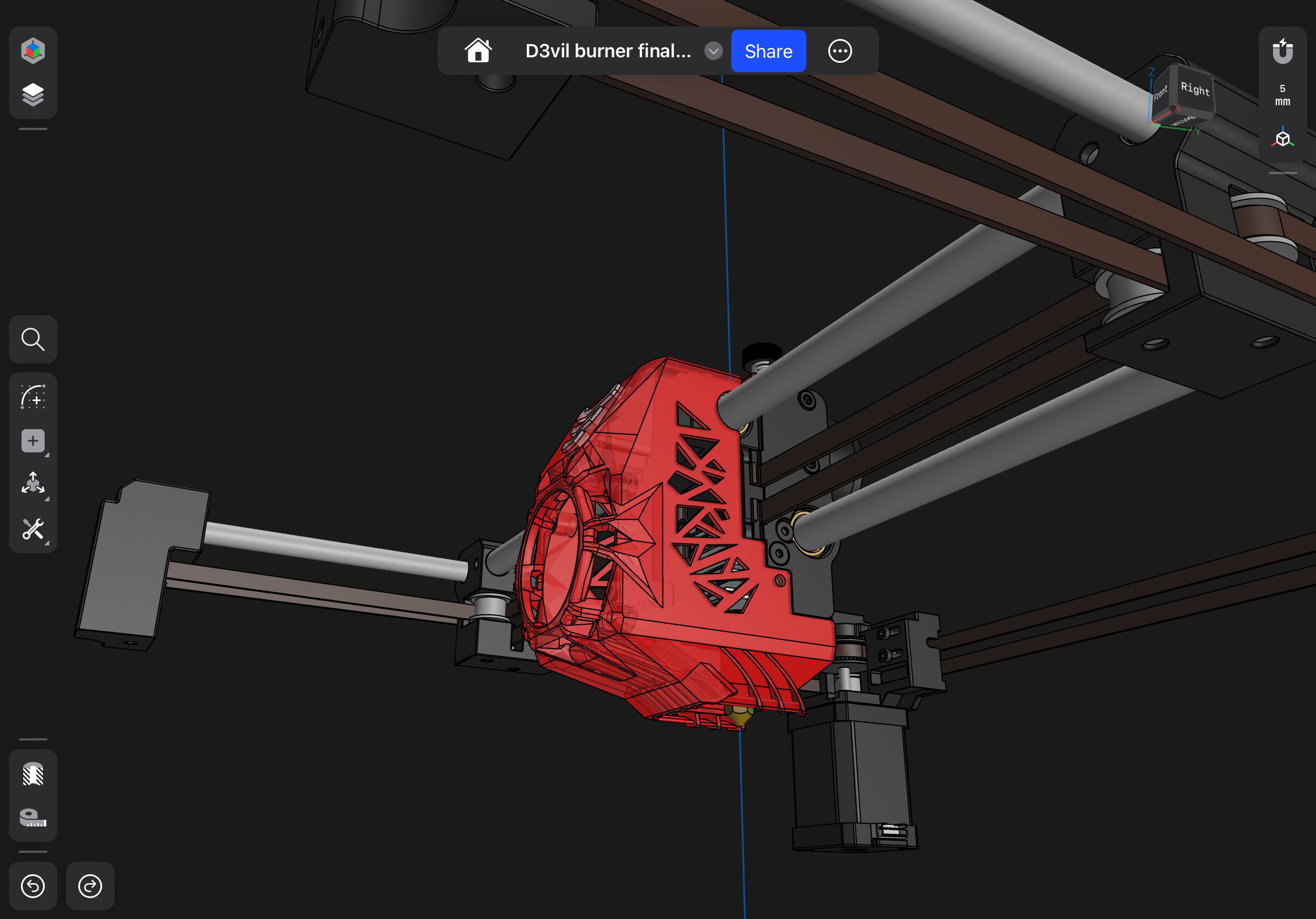Click the Redo arrow button
The height and width of the screenshot is (919, 1316).
(90, 886)
